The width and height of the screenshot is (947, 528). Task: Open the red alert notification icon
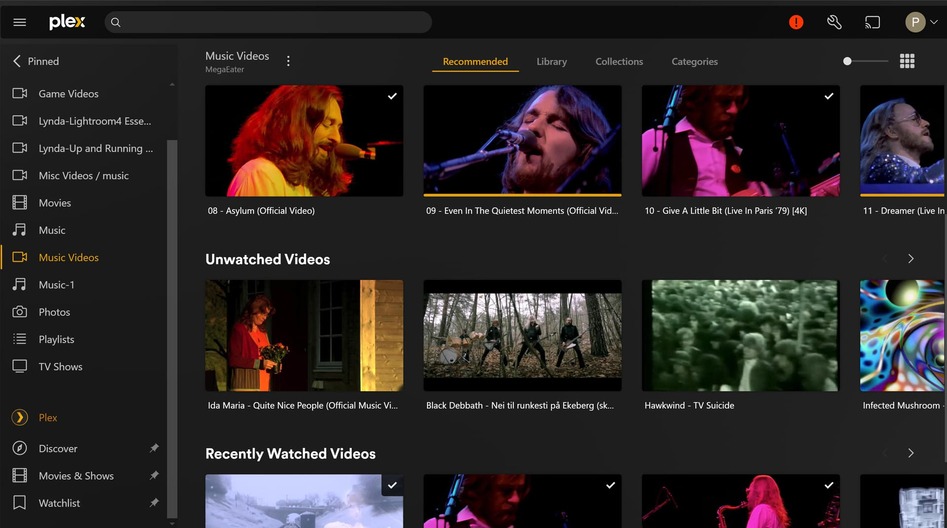(796, 22)
